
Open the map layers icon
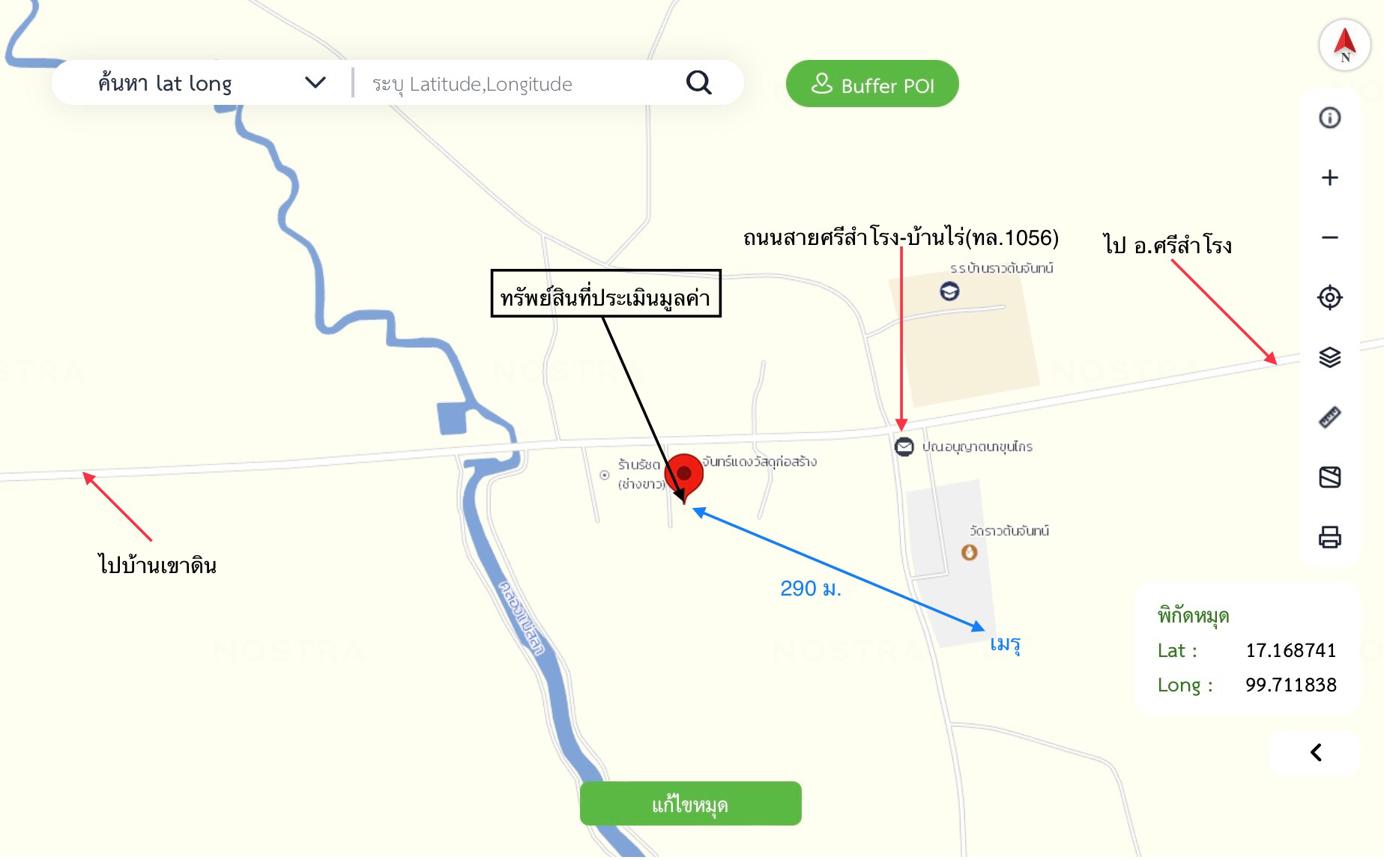coord(1329,357)
